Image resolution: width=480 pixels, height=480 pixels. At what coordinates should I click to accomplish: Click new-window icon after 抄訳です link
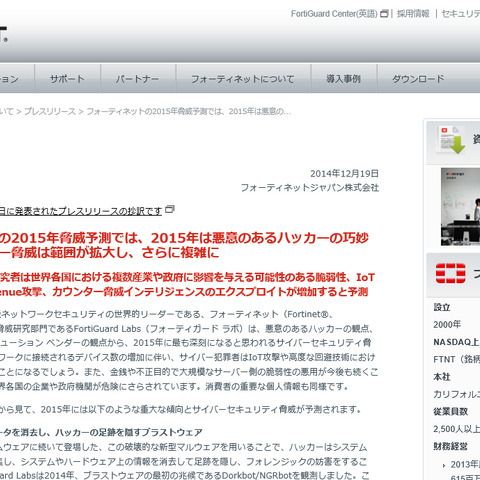tap(170, 209)
